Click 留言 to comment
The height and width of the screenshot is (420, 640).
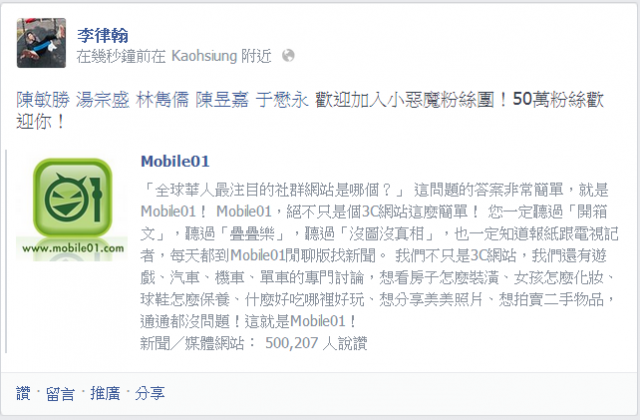(60, 393)
